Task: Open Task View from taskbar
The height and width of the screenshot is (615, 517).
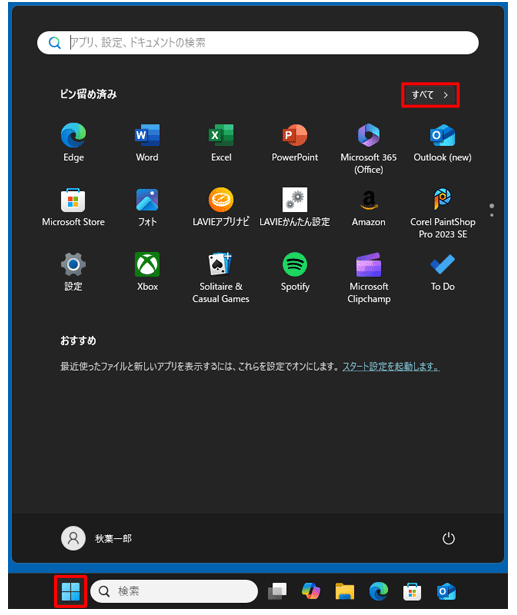Action: coord(277,591)
